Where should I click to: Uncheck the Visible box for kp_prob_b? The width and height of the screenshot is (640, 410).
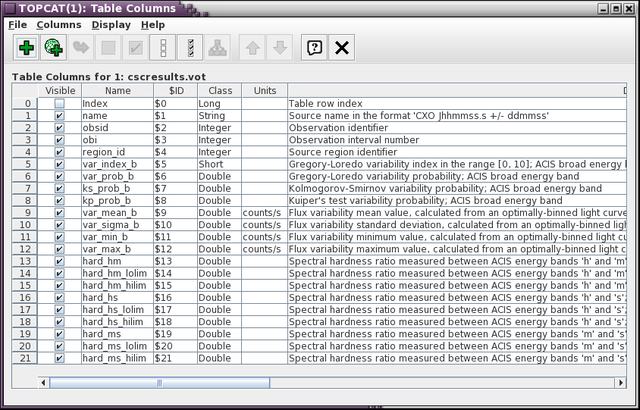(x=60, y=201)
